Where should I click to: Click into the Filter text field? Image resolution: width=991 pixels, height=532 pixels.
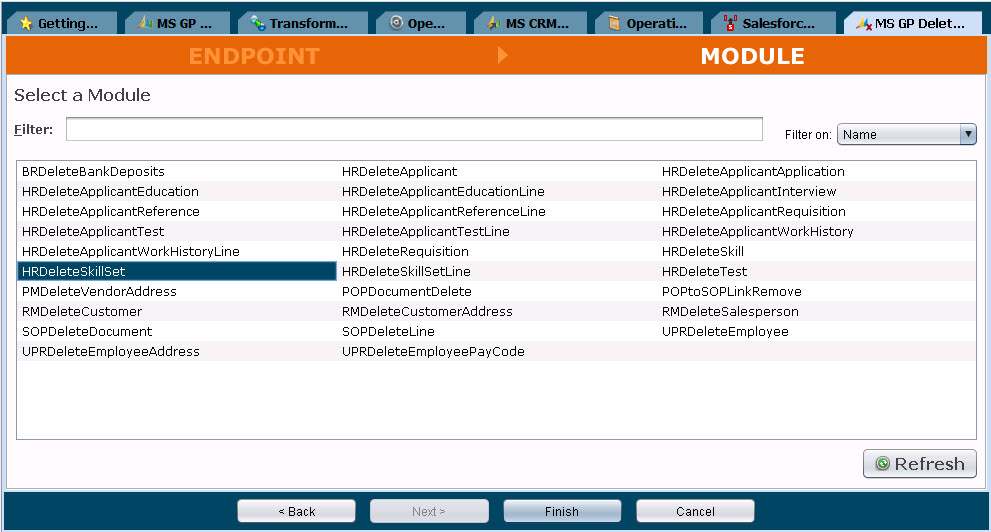coord(414,130)
